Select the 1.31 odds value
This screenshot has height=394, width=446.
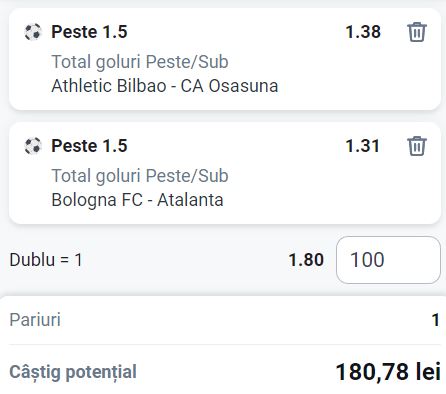point(363,146)
